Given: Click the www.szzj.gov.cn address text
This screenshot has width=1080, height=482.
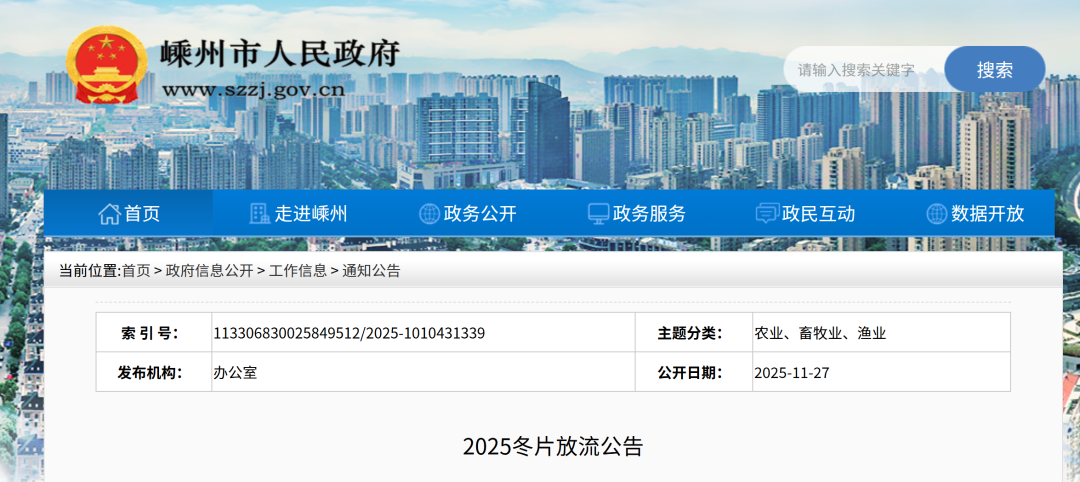Looking at the screenshot, I should click(x=253, y=90).
